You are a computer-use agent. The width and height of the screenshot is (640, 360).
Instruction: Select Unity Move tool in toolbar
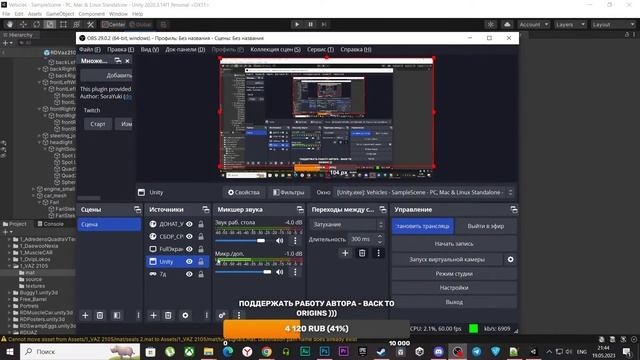click(23, 24)
